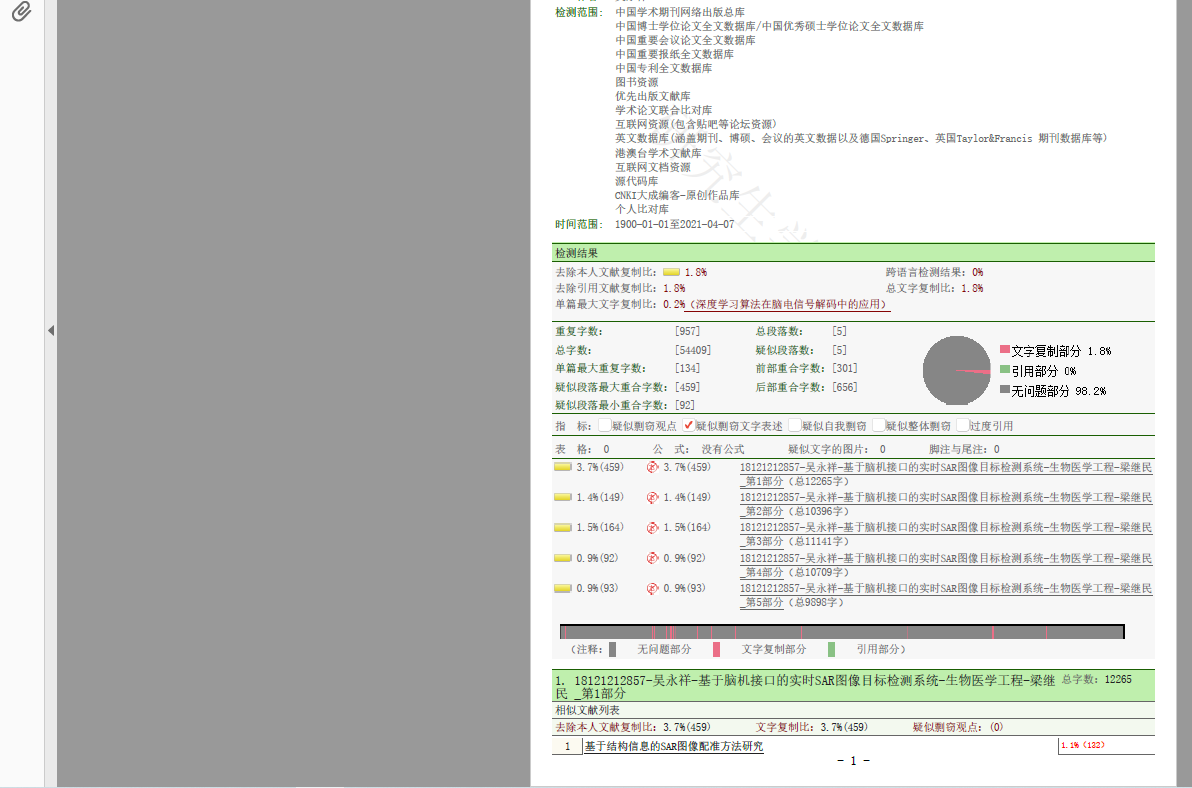Image resolution: width=1192 pixels, height=788 pixels.
Task: Click yellow bar before first 0.9%(93)
Action: coord(563,588)
